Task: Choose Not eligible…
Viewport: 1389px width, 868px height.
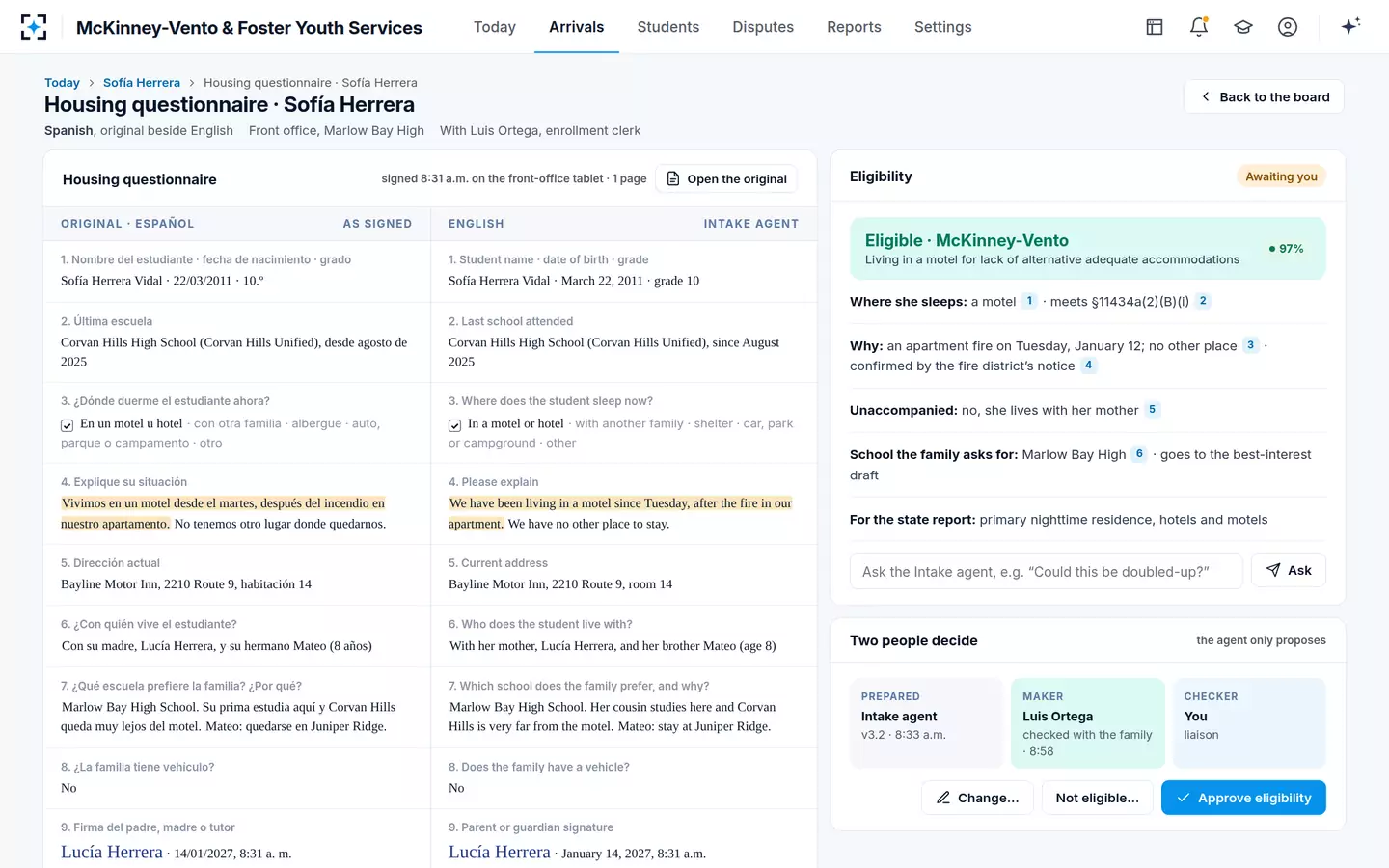Action: 1098,798
